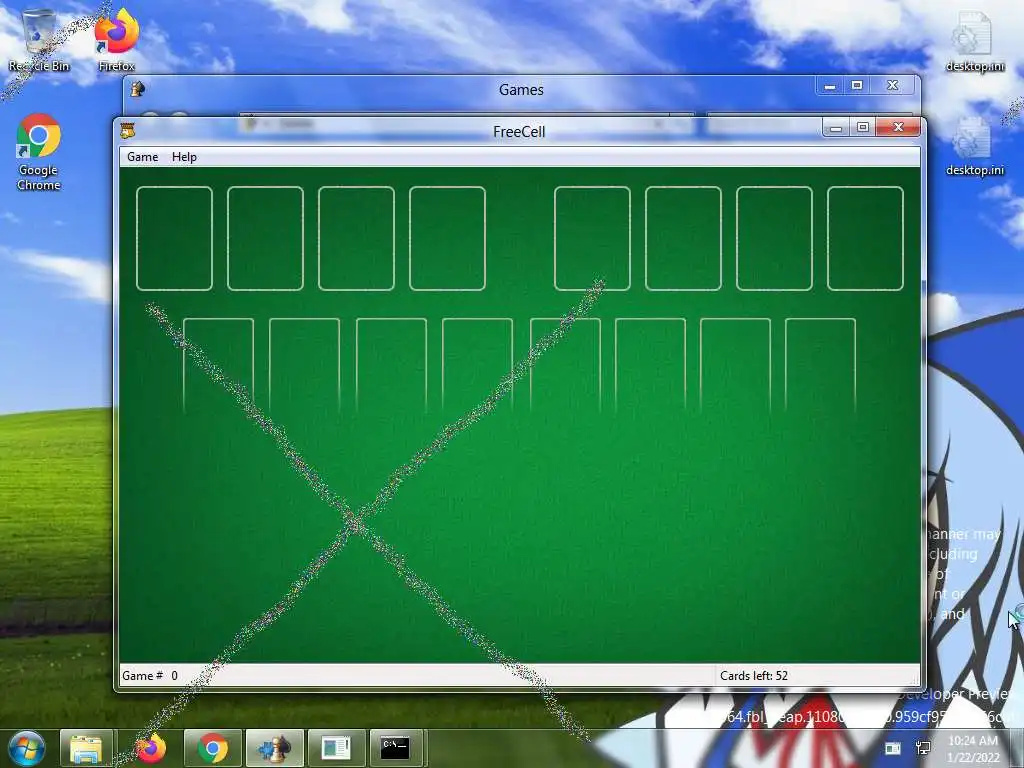Image resolution: width=1024 pixels, height=768 pixels.
Task: Open the Game menu in FreeCell
Action: coord(142,157)
